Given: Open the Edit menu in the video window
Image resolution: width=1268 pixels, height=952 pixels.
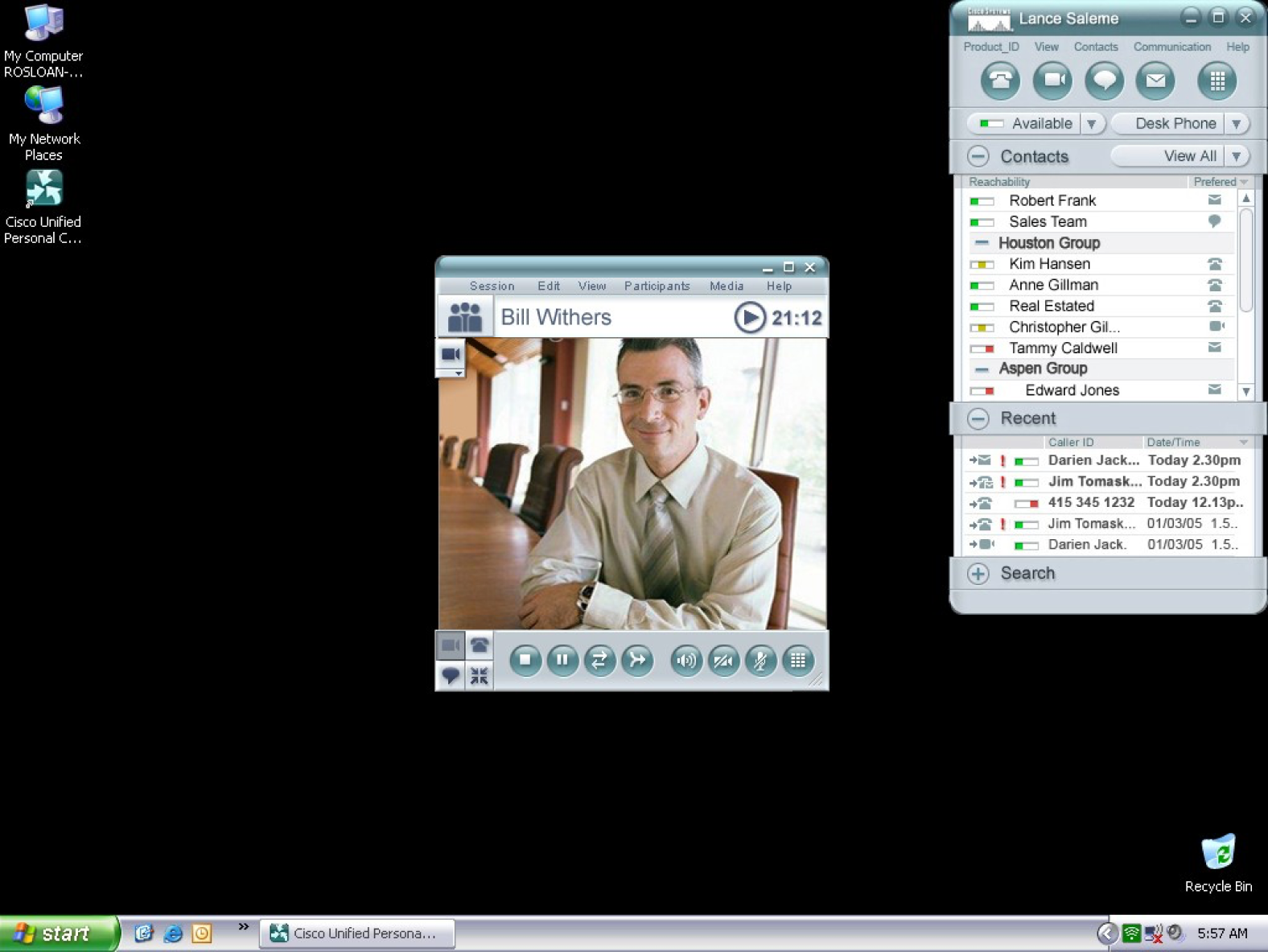Looking at the screenshot, I should 549,286.
